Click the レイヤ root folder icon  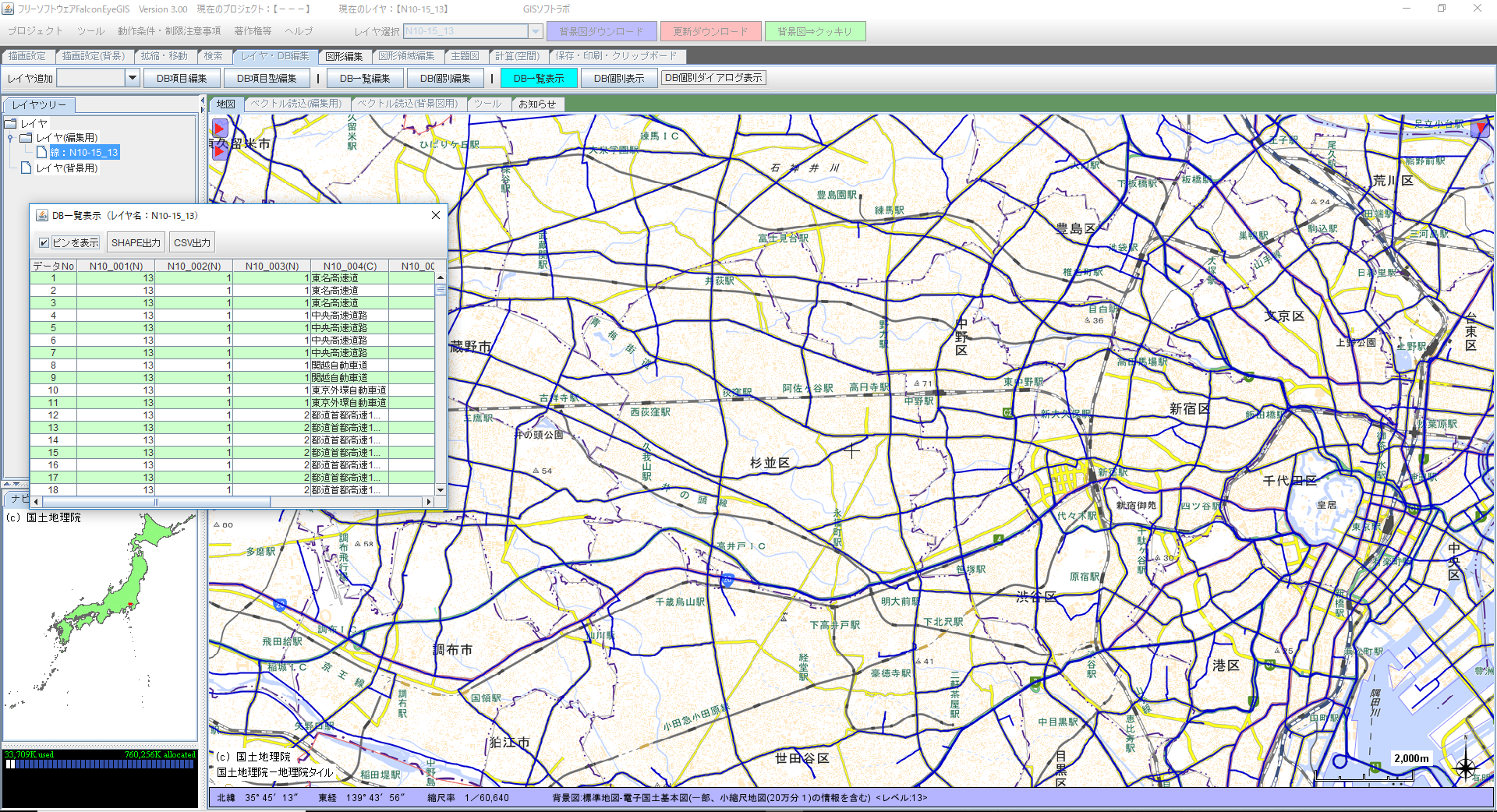tap(11, 123)
